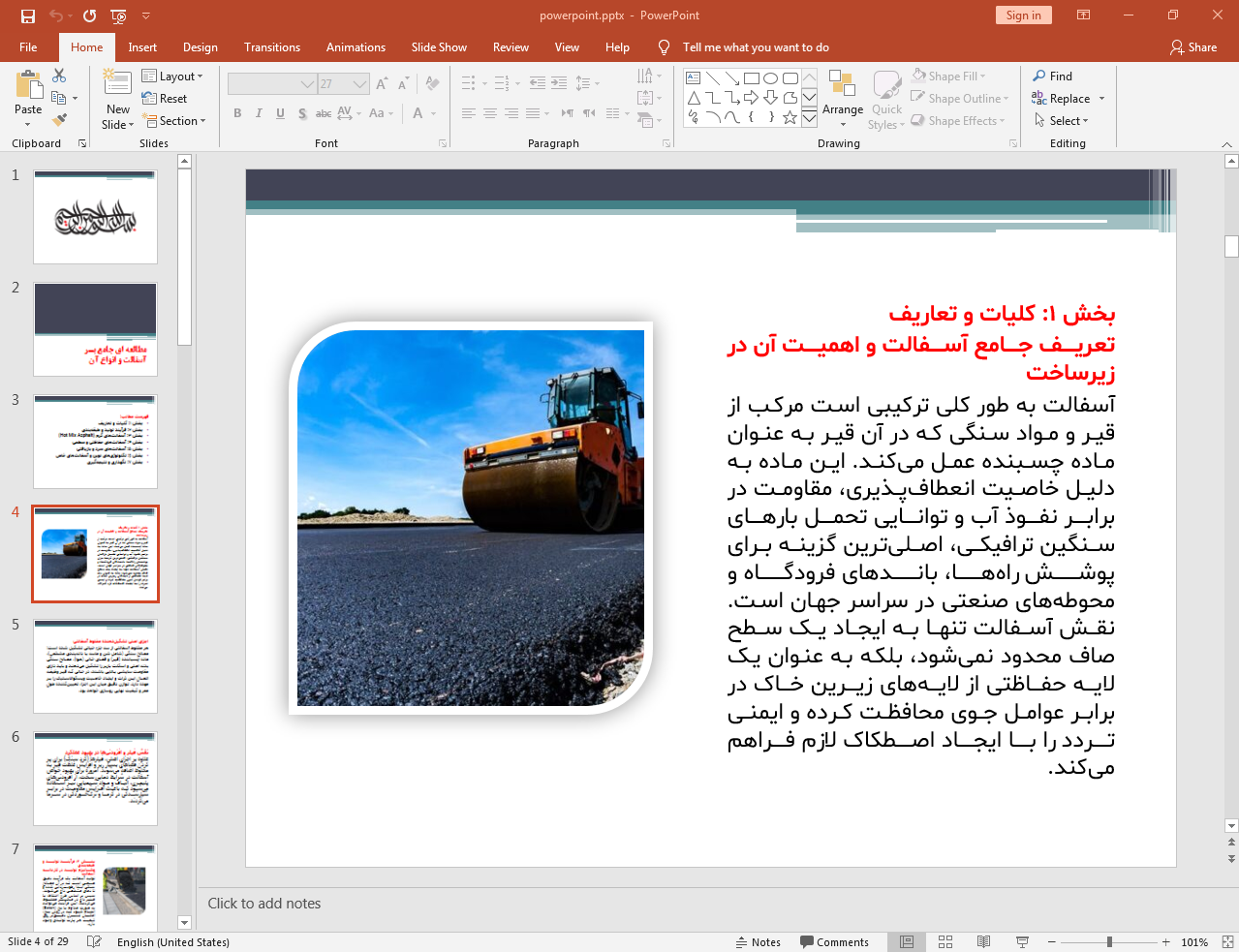This screenshot has width=1239, height=952.
Task: Switch to the Transitions tab
Action: (x=272, y=47)
